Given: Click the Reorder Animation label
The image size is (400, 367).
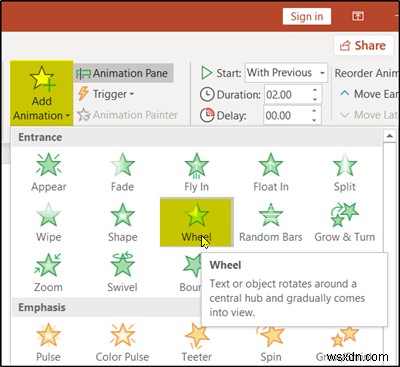Looking at the screenshot, I should click(366, 73).
